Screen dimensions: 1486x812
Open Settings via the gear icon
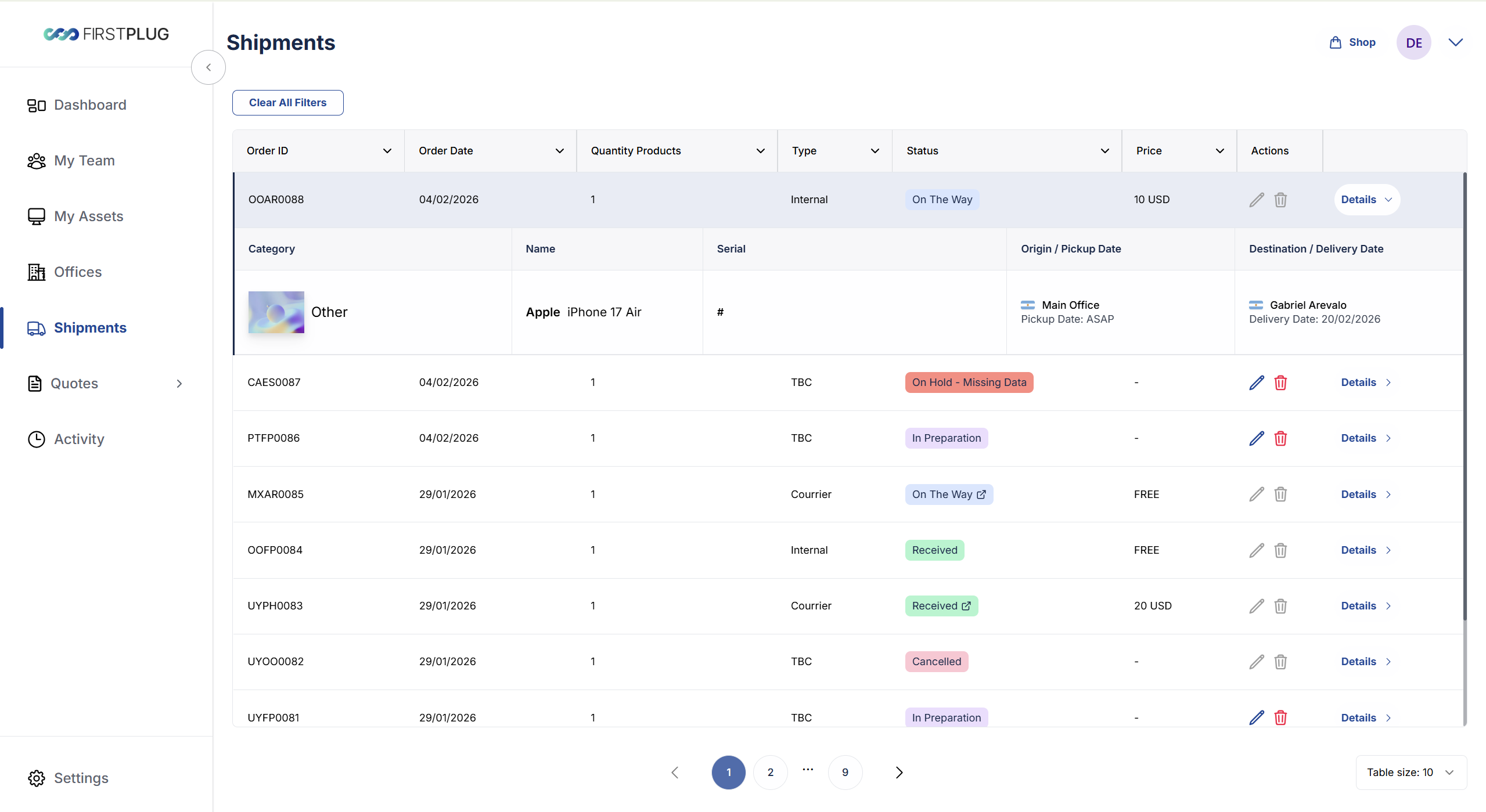tap(36, 778)
